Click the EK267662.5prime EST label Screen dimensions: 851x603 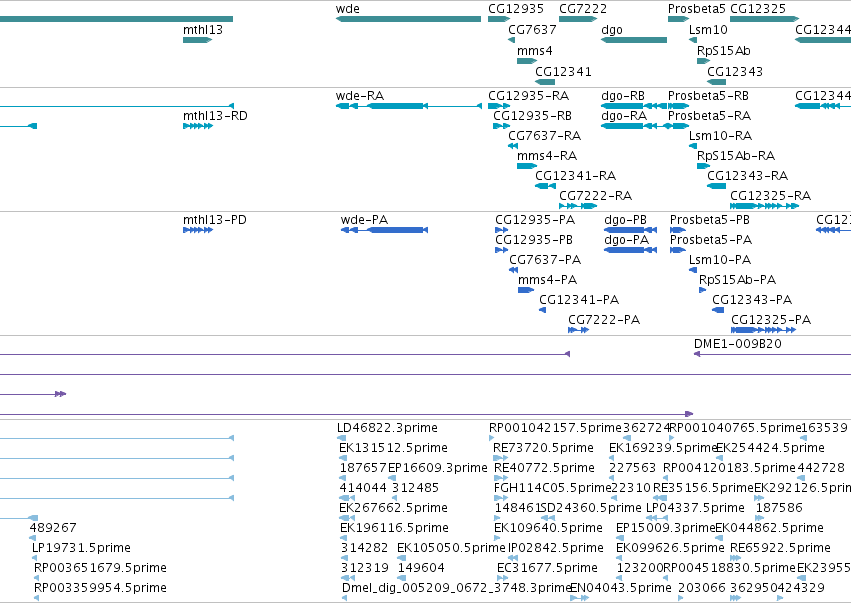pyautogui.click(x=393, y=508)
